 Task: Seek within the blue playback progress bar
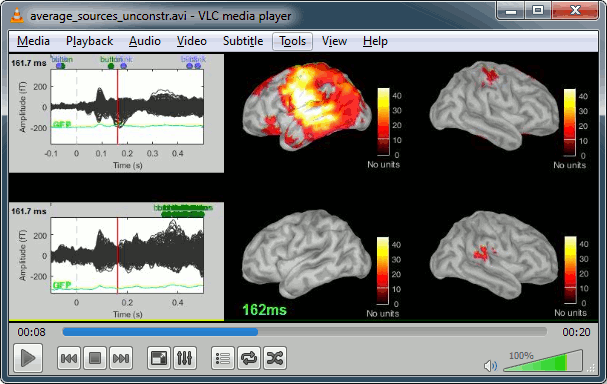click(305, 332)
